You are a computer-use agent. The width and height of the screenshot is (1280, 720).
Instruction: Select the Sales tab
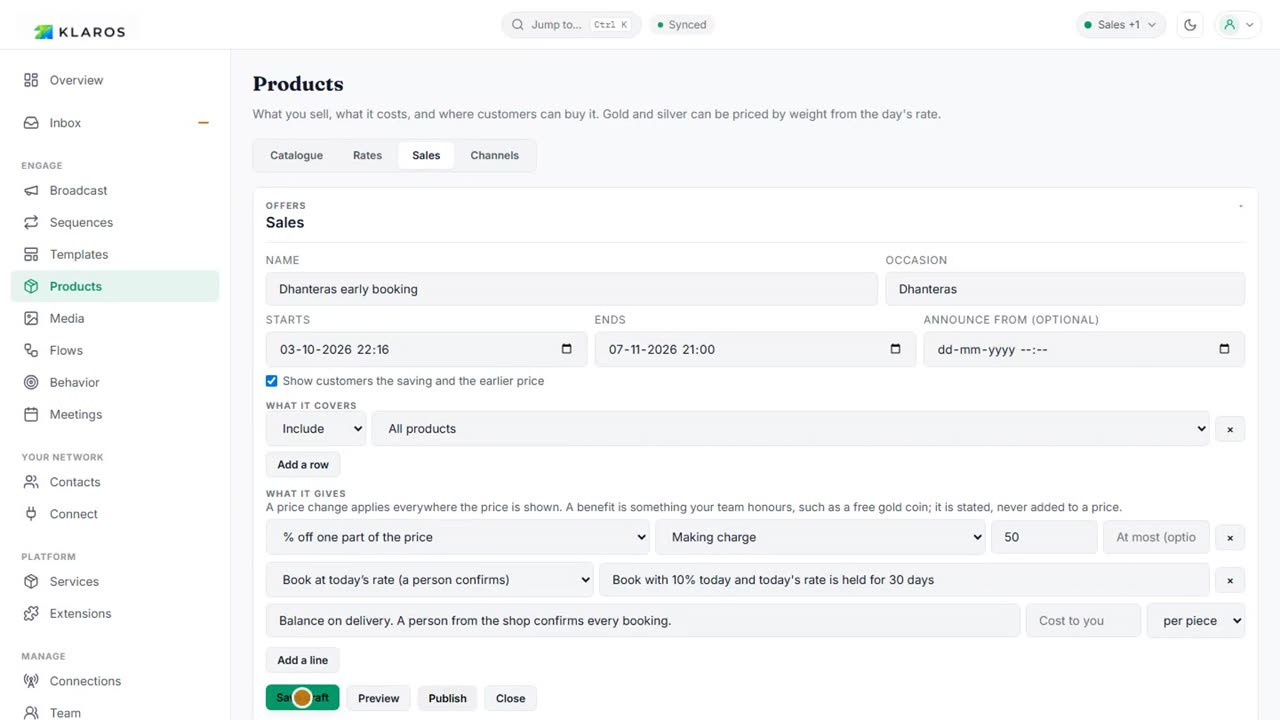click(x=426, y=155)
